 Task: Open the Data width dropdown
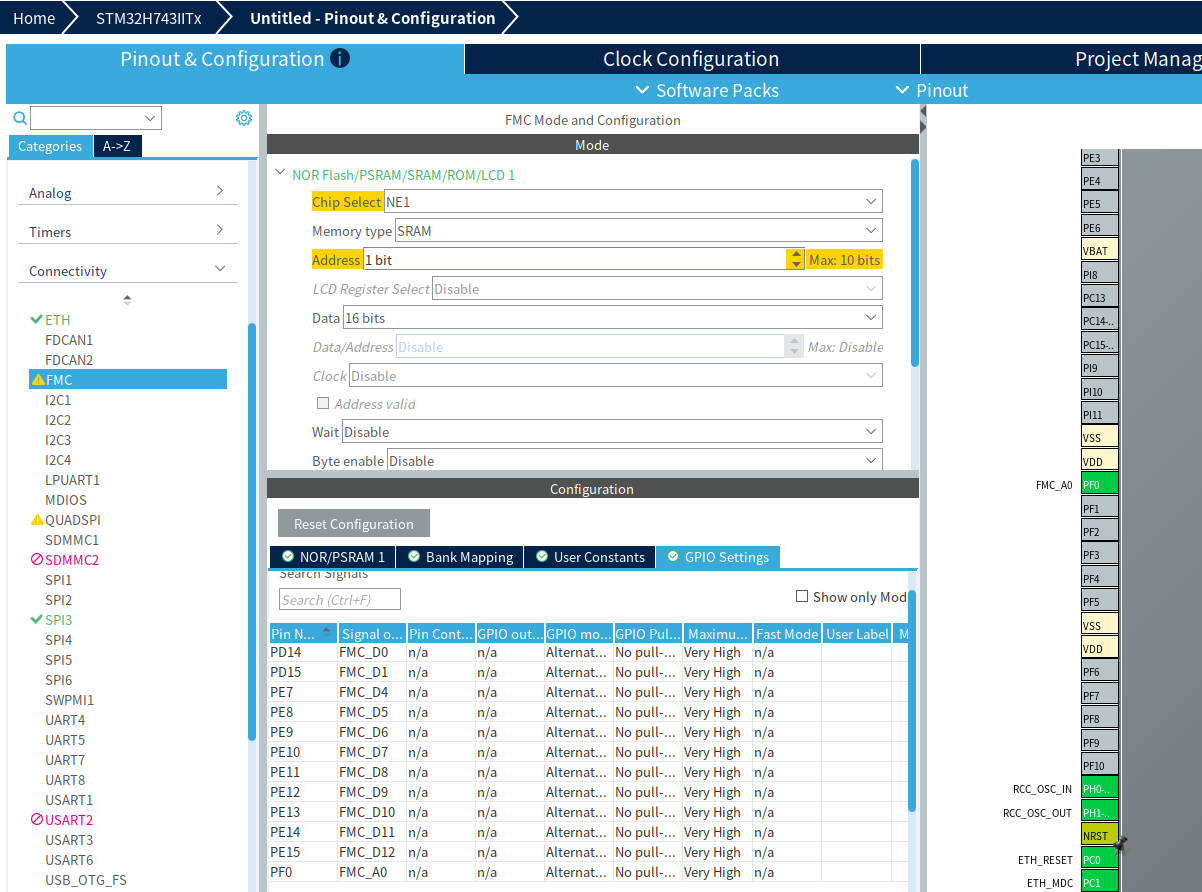[612, 318]
